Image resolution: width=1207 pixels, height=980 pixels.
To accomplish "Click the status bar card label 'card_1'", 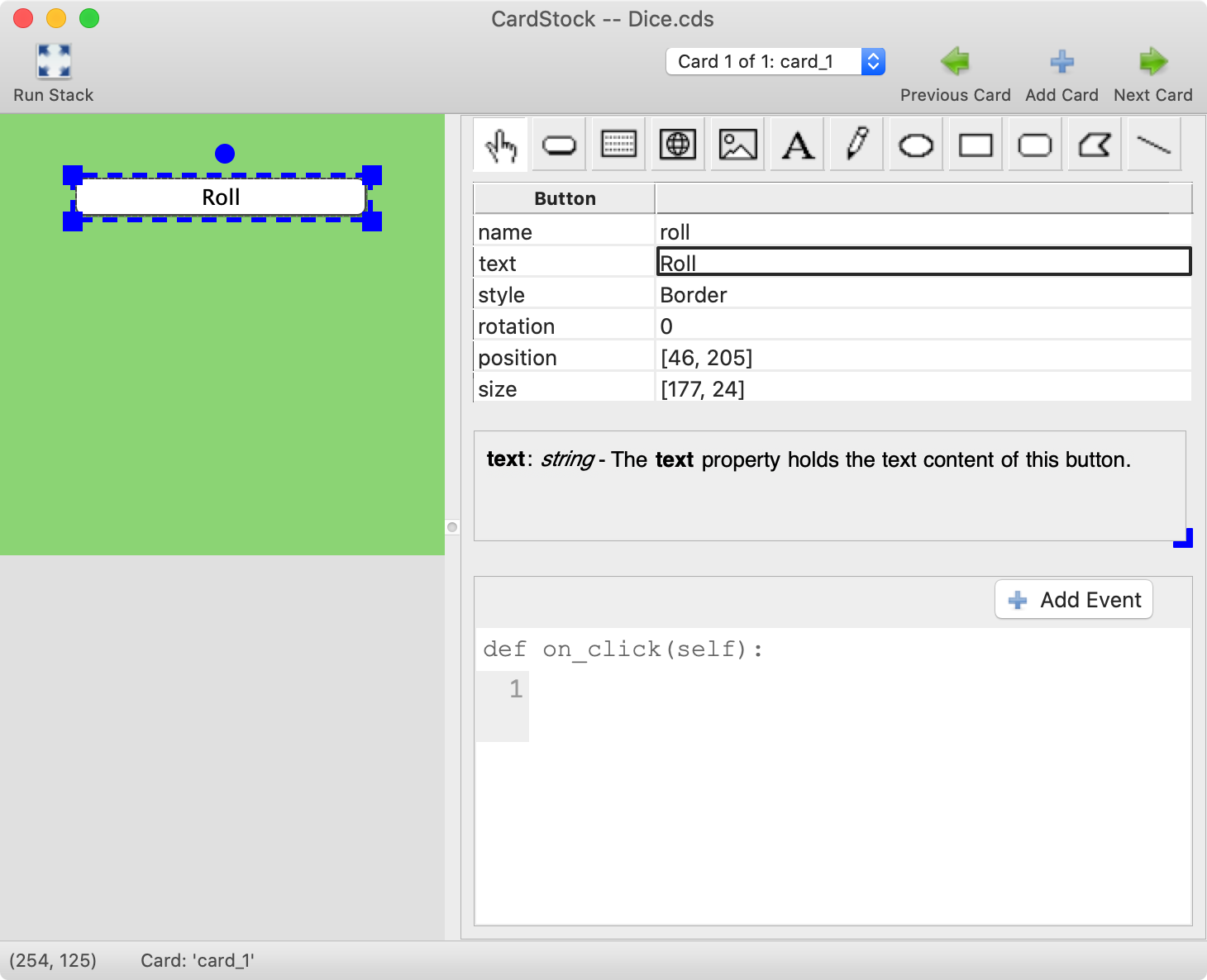I will click(x=198, y=960).
